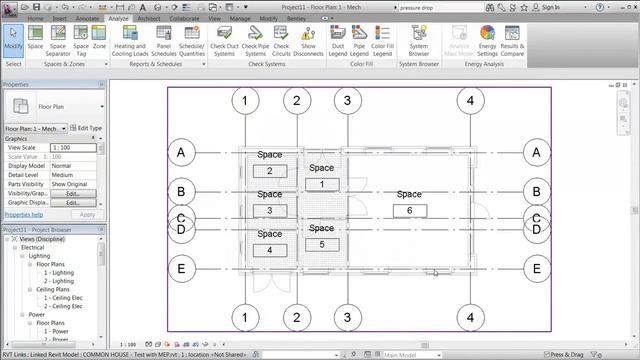Add a Pipe Legend
Image resolution: width=640 pixels, height=360 pixels.
pyautogui.click(x=359, y=41)
